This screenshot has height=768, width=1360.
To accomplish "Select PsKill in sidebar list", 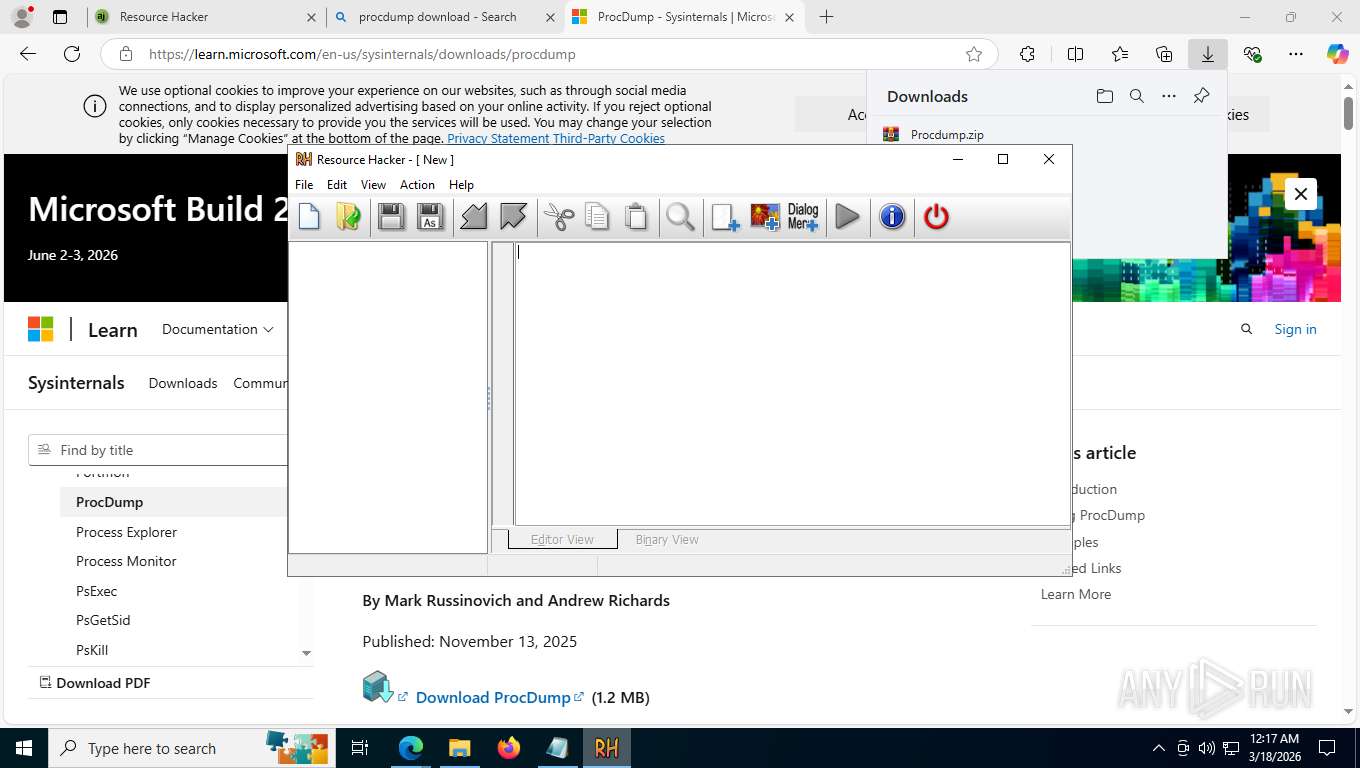I will 92,650.
